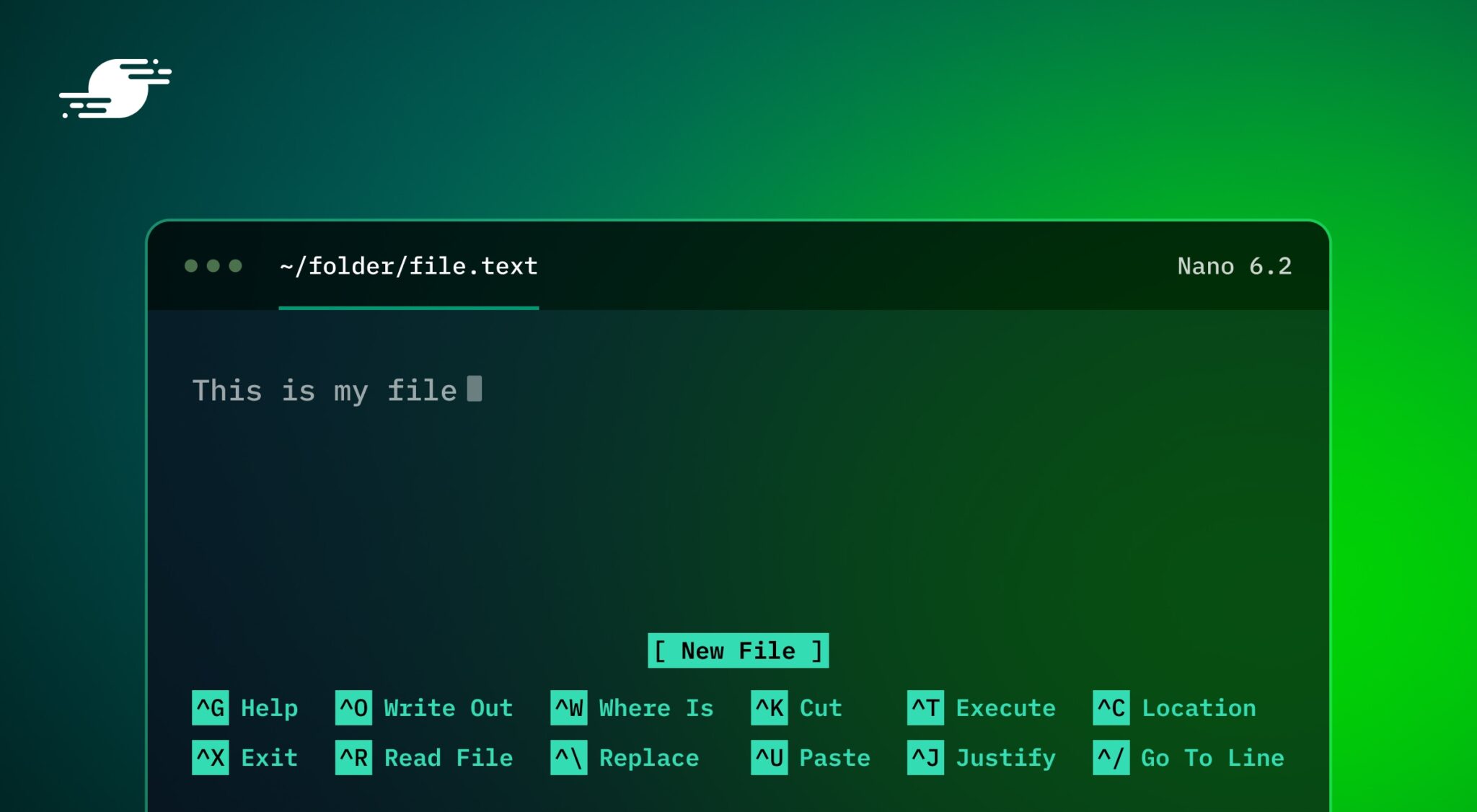Click the middle window control dot
Screen dimensions: 1477x812
[213, 265]
